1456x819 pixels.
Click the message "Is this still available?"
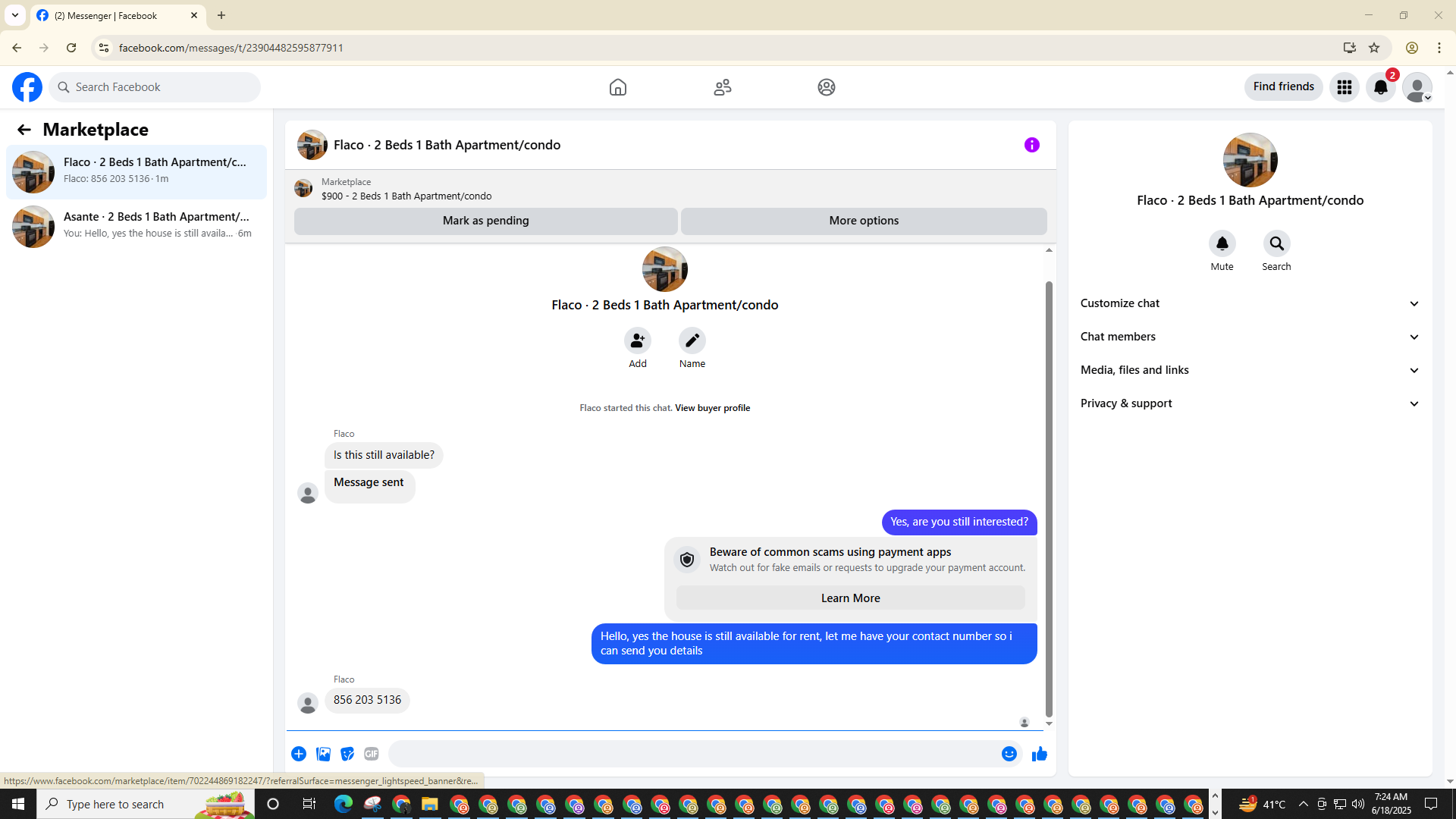click(384, 456)
